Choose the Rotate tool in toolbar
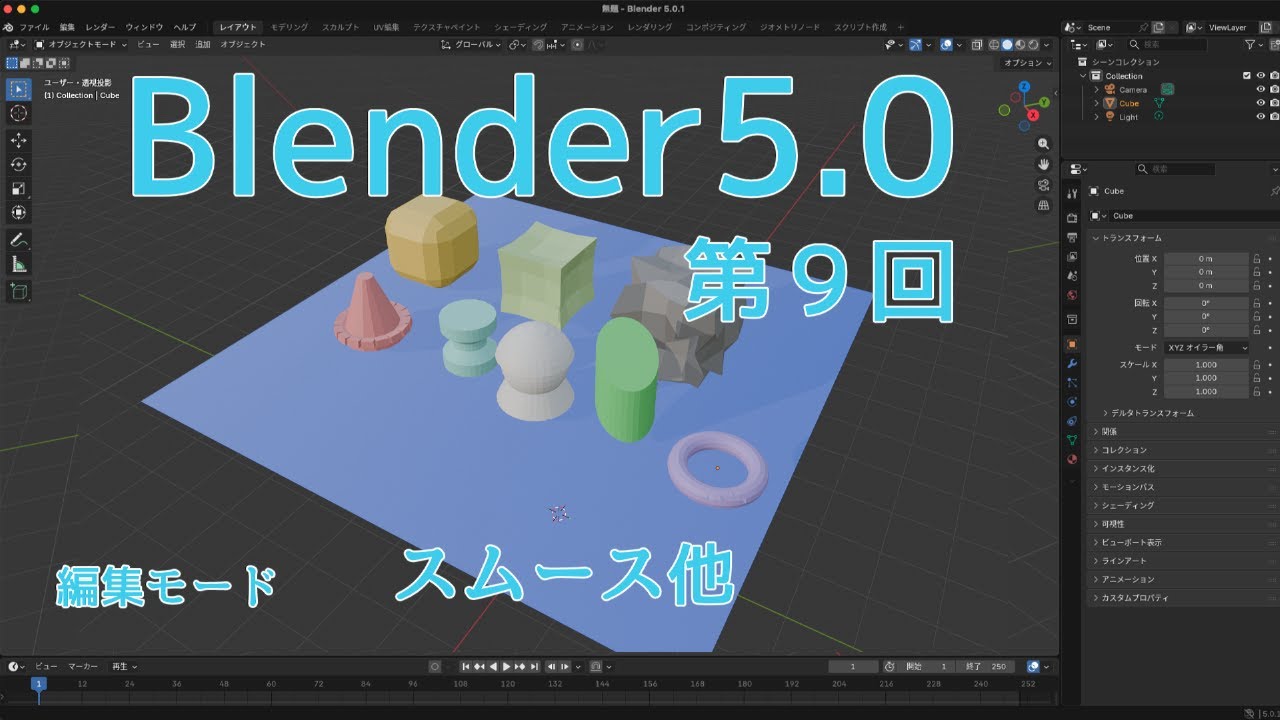This screenshot has width=1280, height=720. (18, 165)
